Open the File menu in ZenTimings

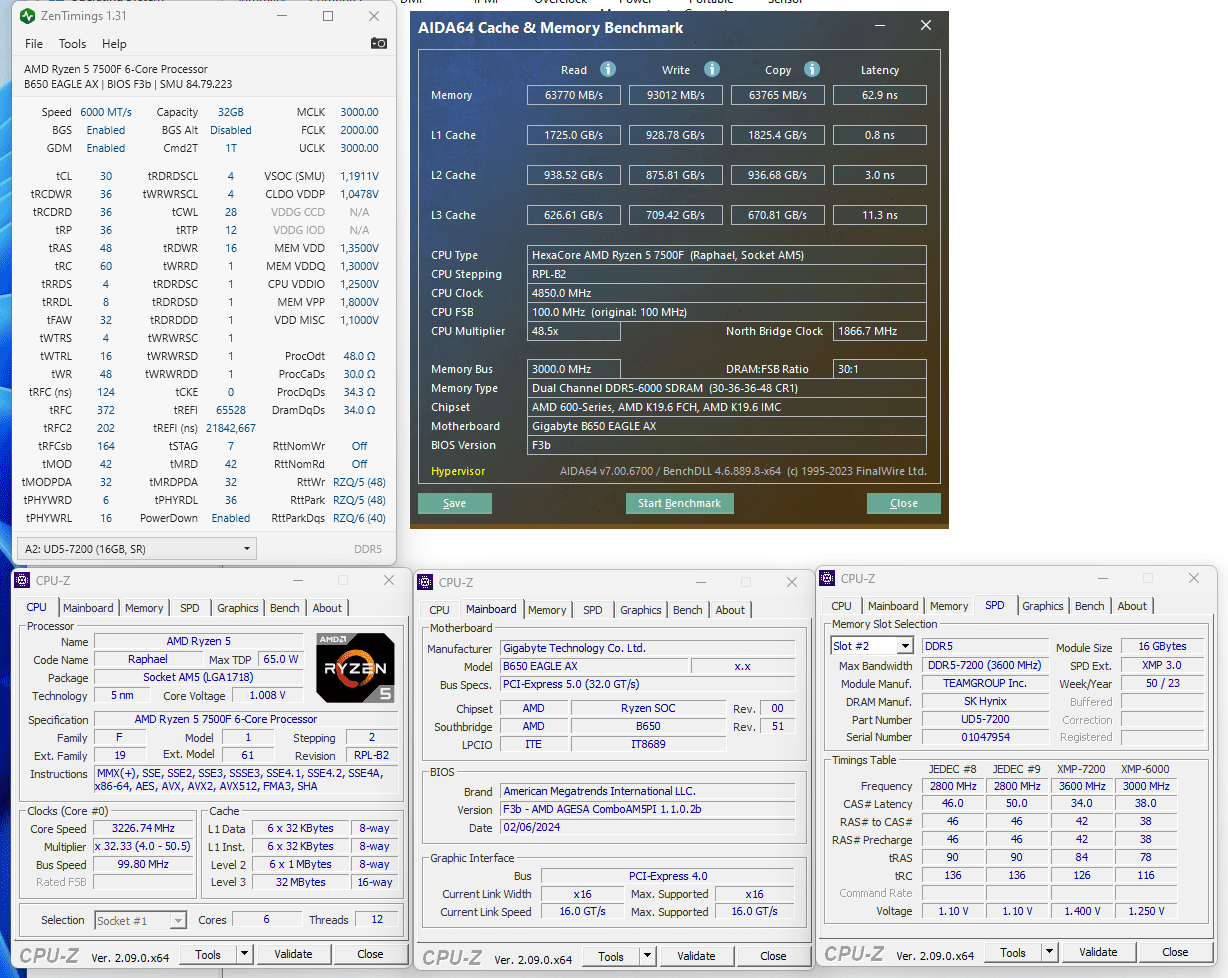(x=34, y=44)
